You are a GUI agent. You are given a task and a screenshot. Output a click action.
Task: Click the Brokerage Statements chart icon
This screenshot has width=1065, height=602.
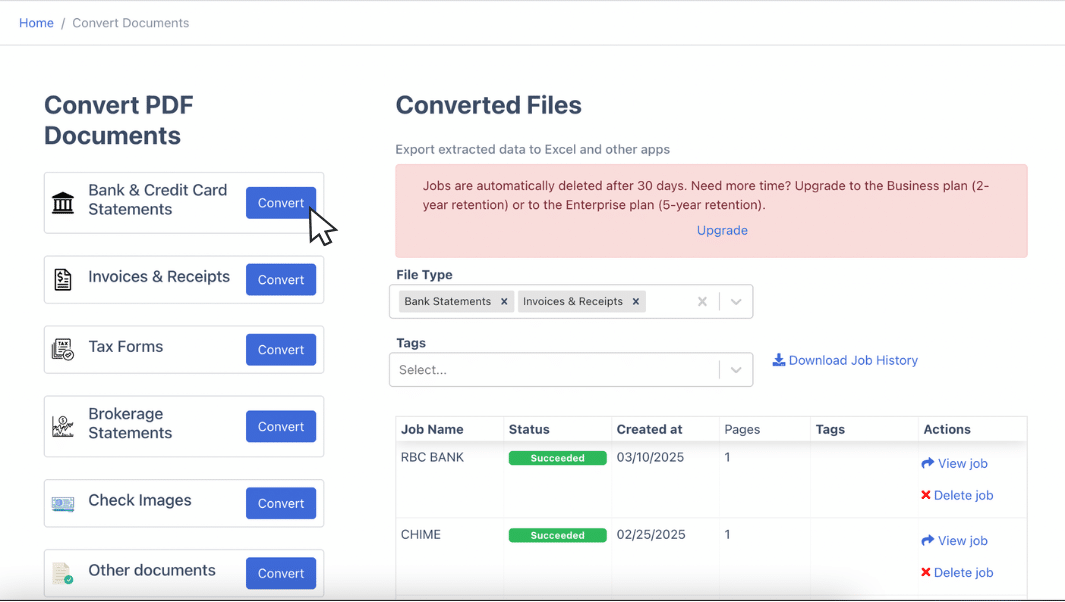(62, 427)
